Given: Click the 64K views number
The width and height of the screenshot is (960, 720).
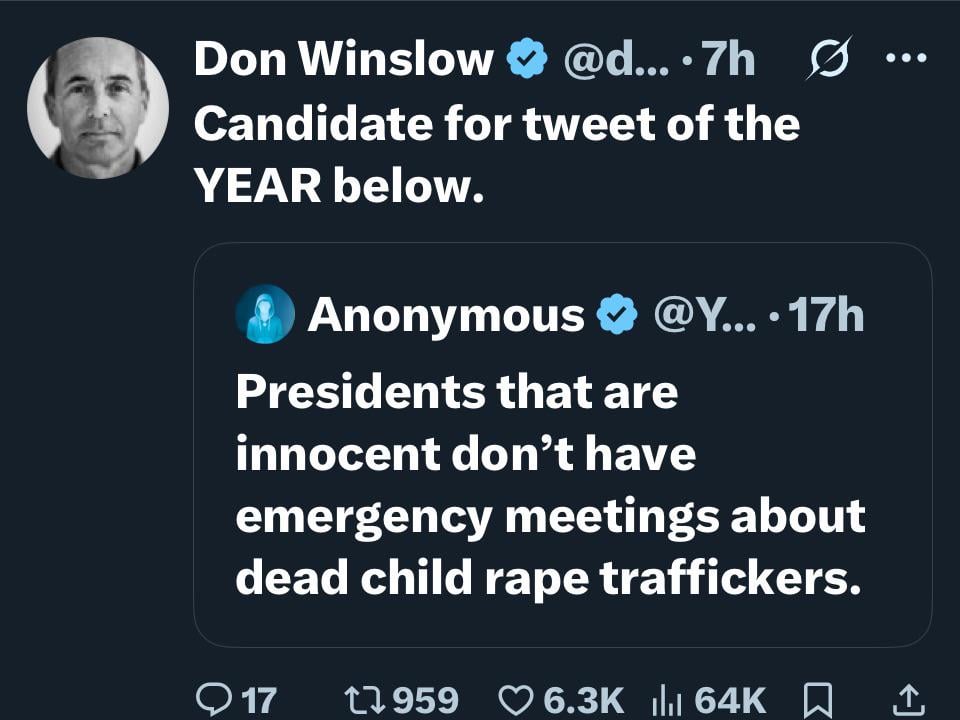Looking at the screenshot, I should (731, 699).
